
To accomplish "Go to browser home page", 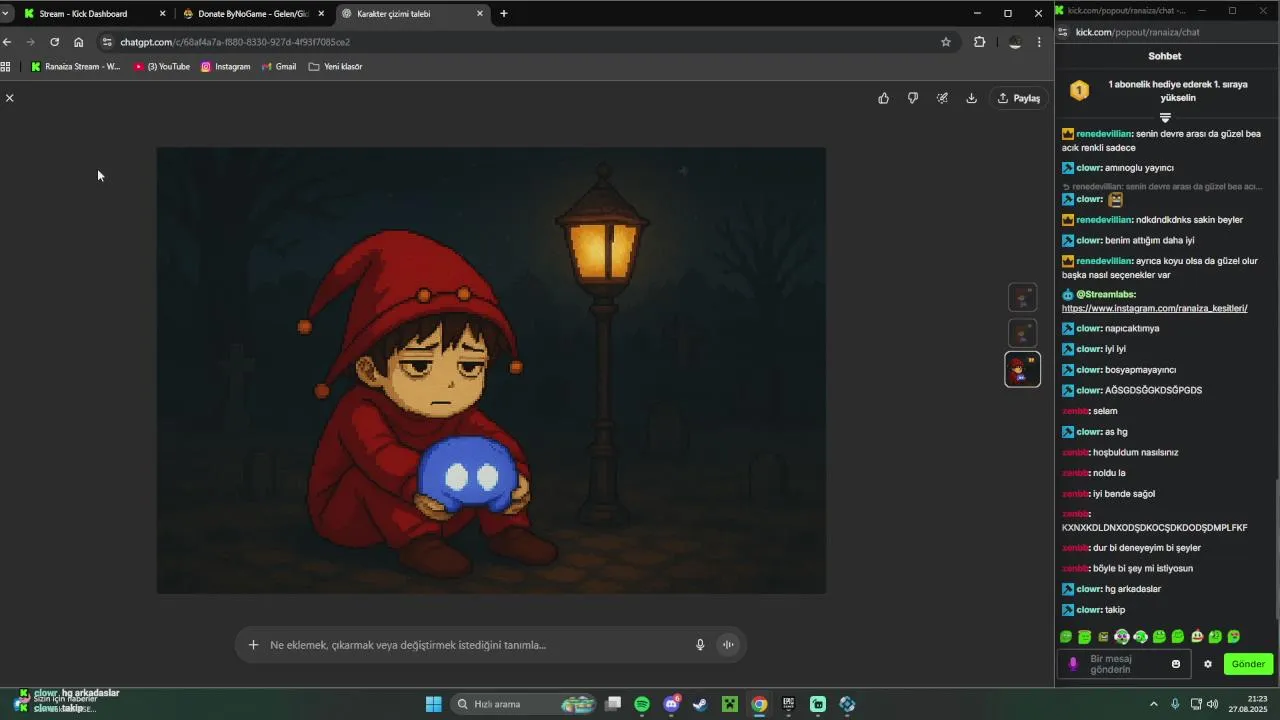I will [x=78, y=42].
